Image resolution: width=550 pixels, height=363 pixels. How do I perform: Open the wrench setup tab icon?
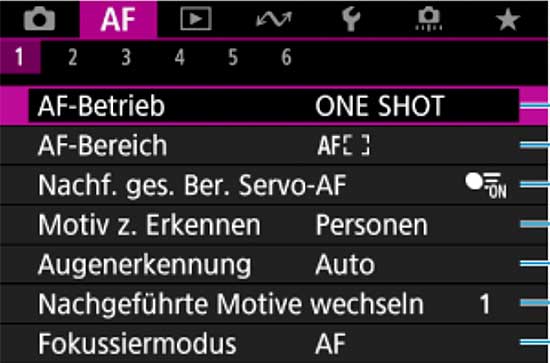click(351, 20)
